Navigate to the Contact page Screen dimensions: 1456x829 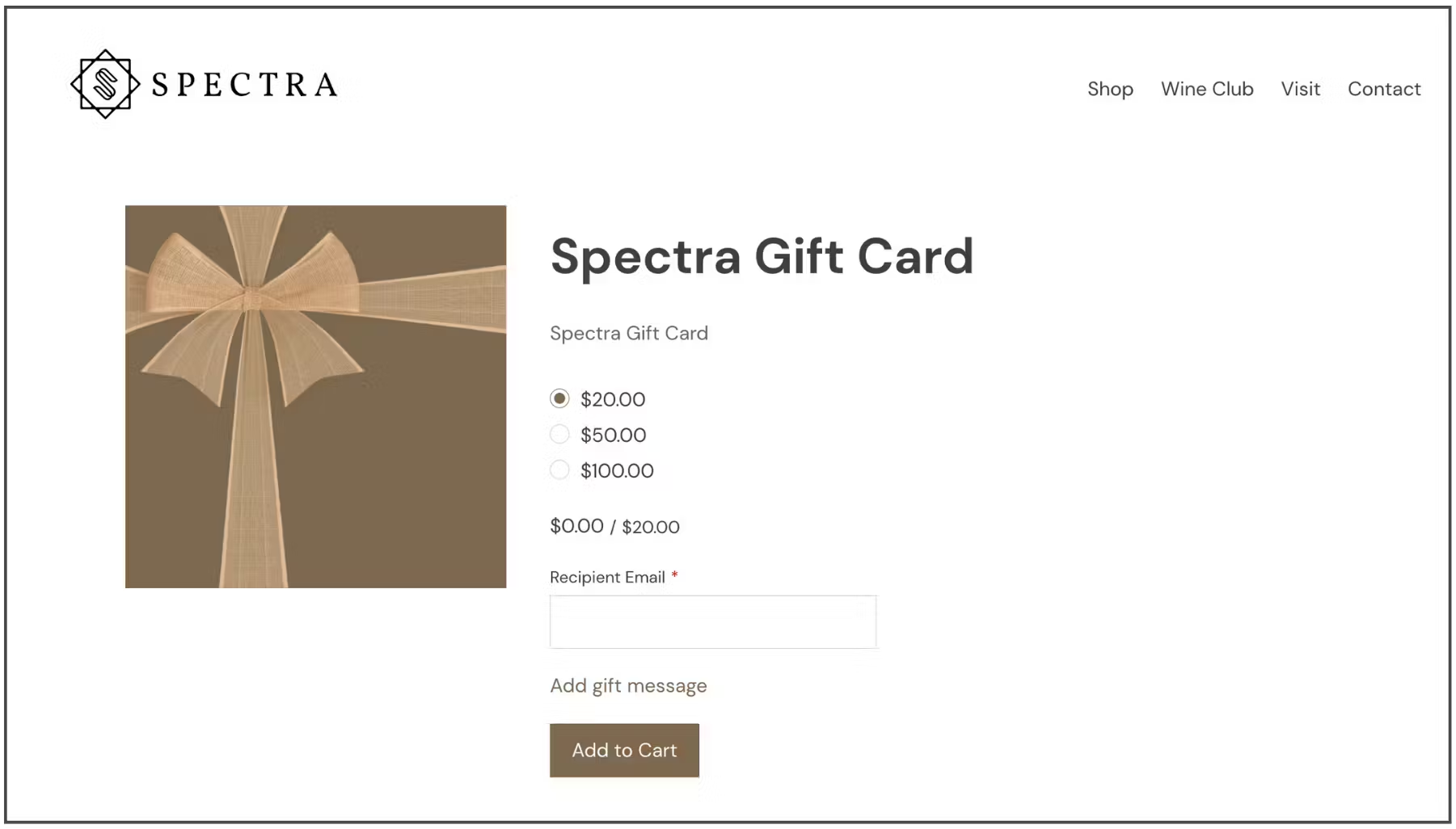click(1383, 89)
